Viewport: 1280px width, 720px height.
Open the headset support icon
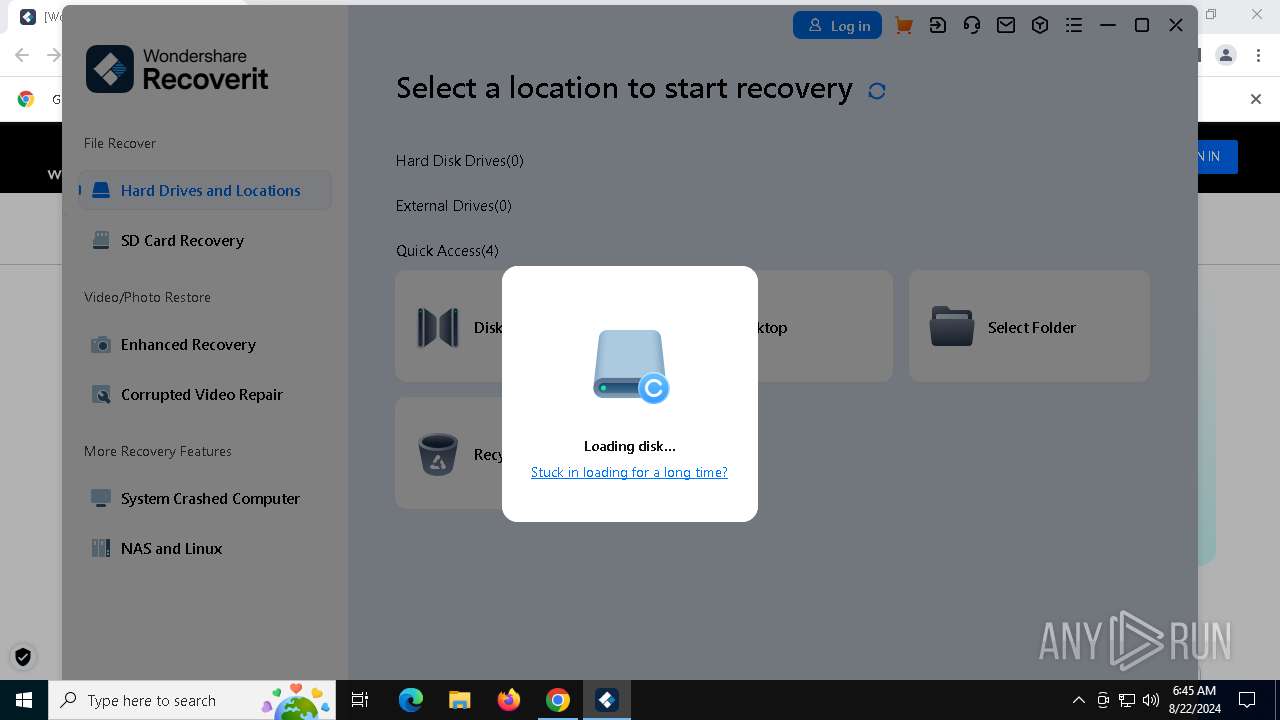click(972, 26)
